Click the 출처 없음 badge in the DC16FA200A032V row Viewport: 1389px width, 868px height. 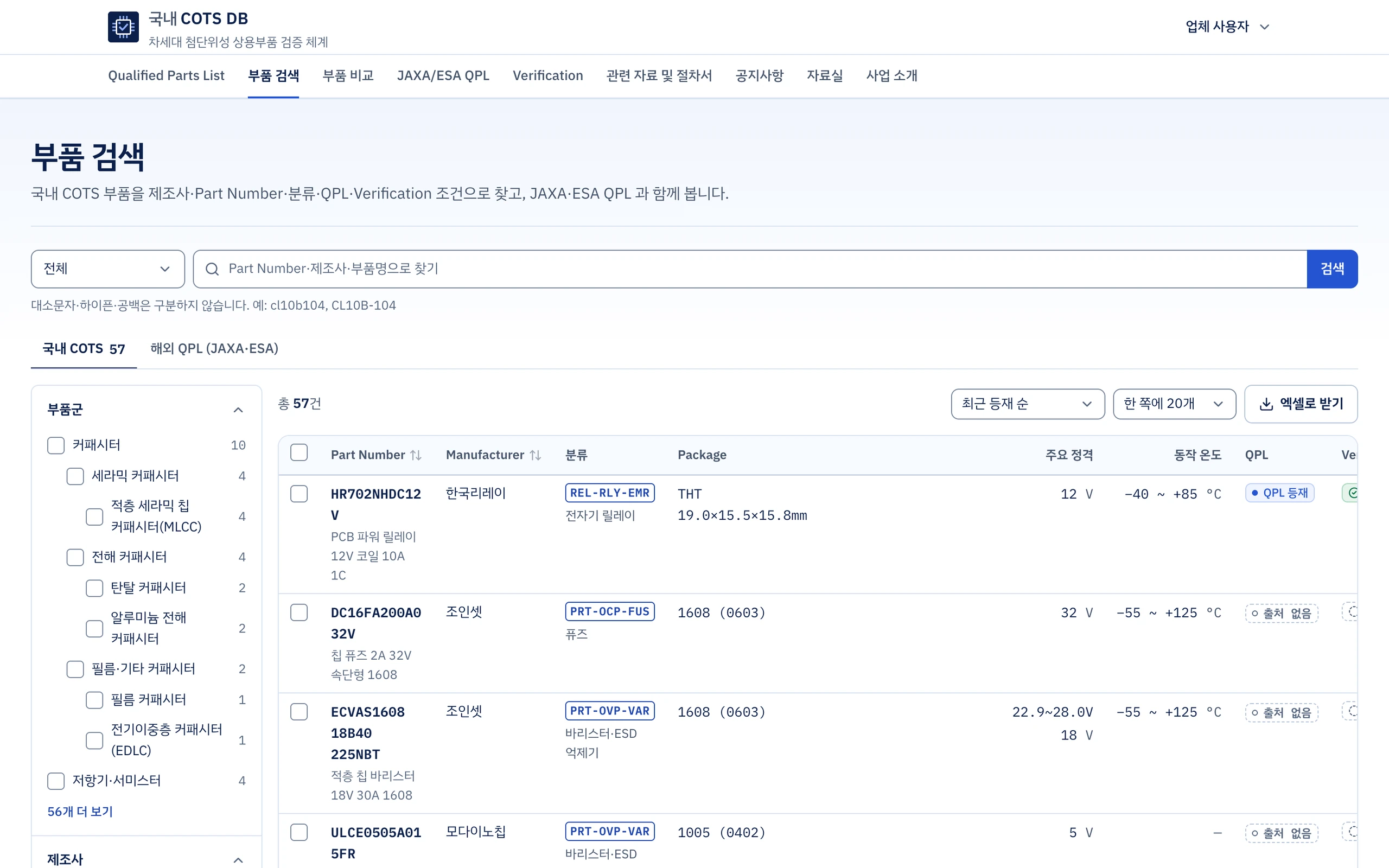coord(1281,613)
